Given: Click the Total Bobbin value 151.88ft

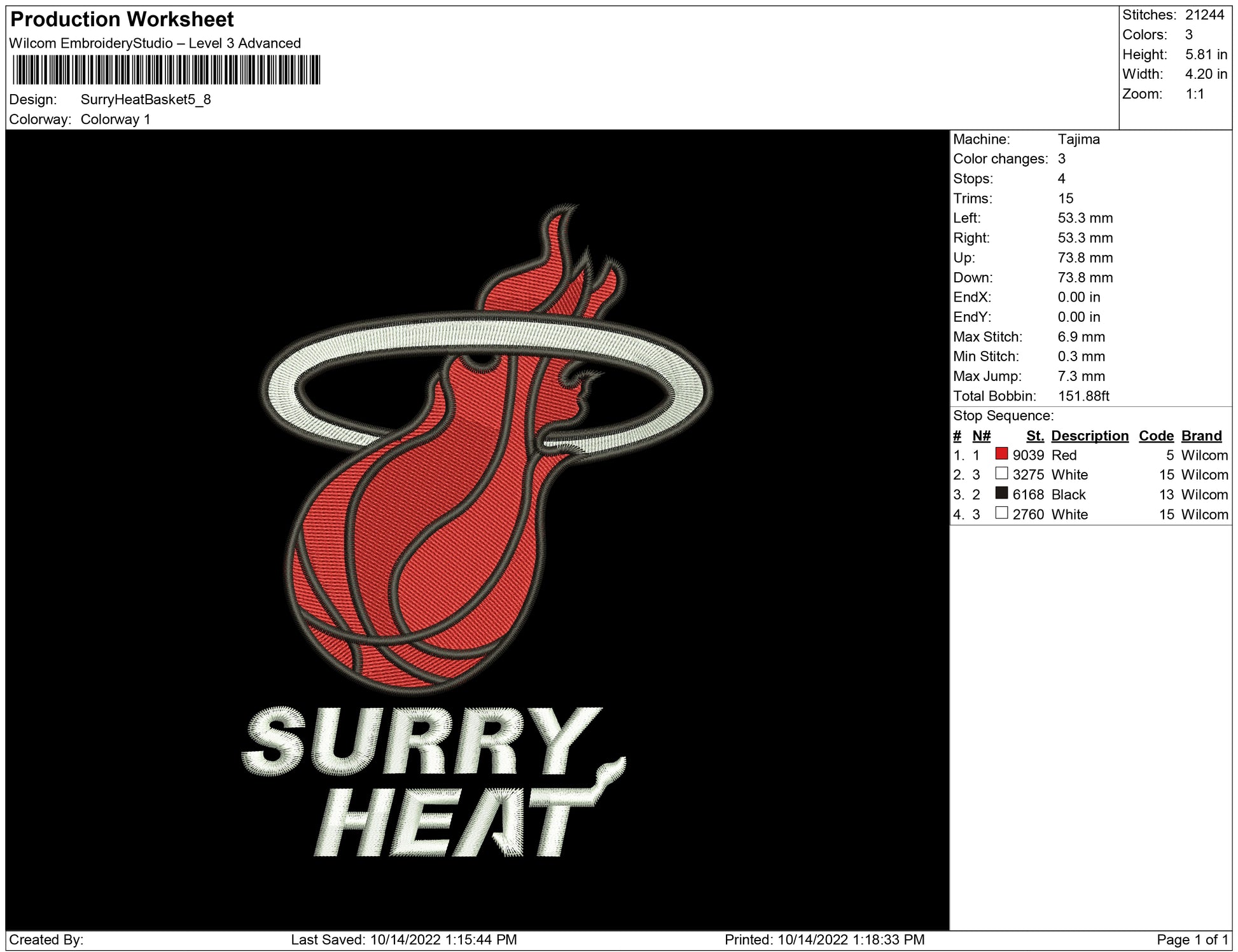Looking at the screenshot, I should [1083, 396].
